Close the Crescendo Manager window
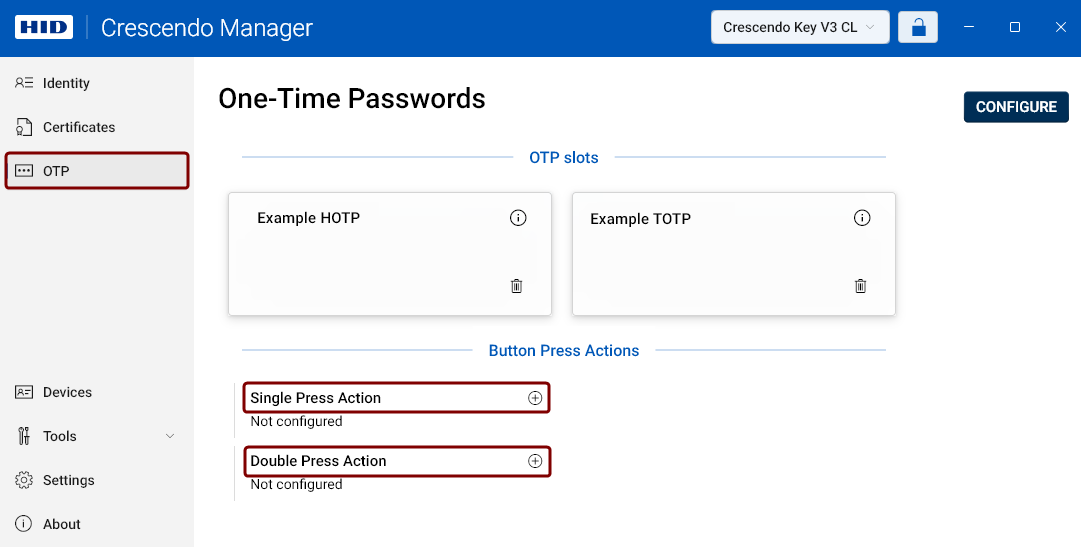This screenshot has width=1081, height=547. pos(1061,27)
